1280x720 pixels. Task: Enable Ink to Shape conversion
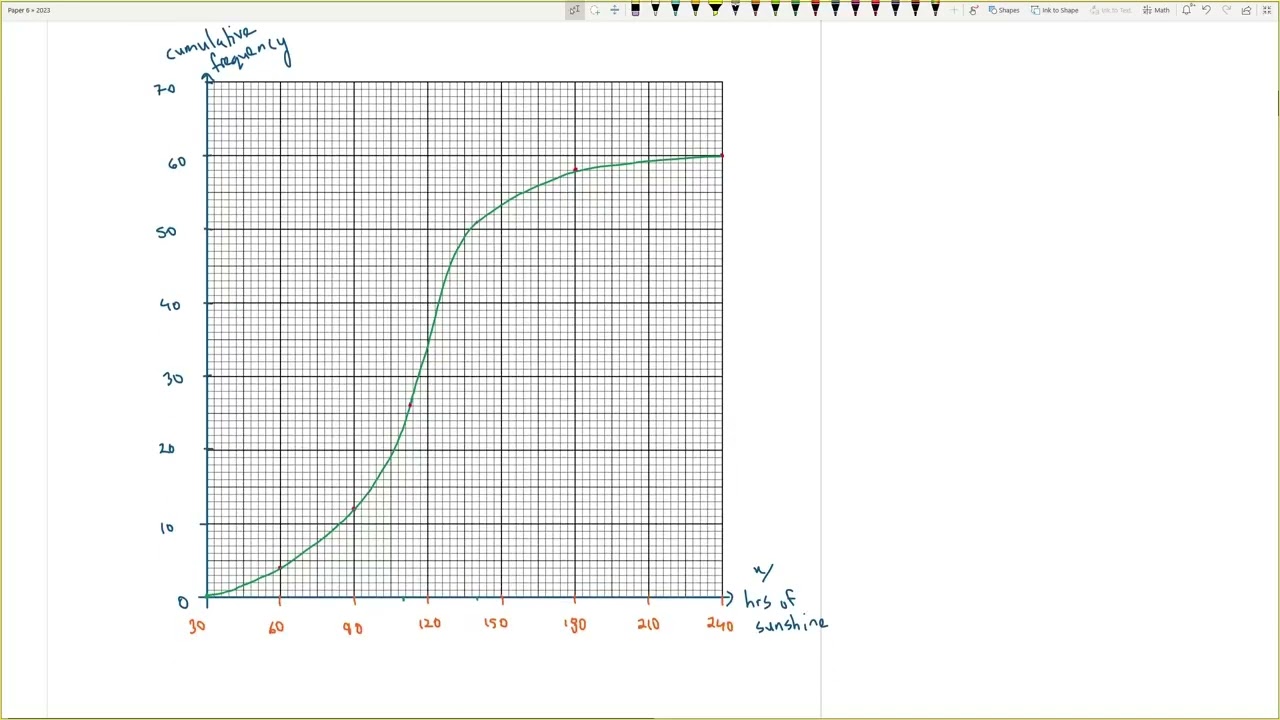click(1054, 10)
